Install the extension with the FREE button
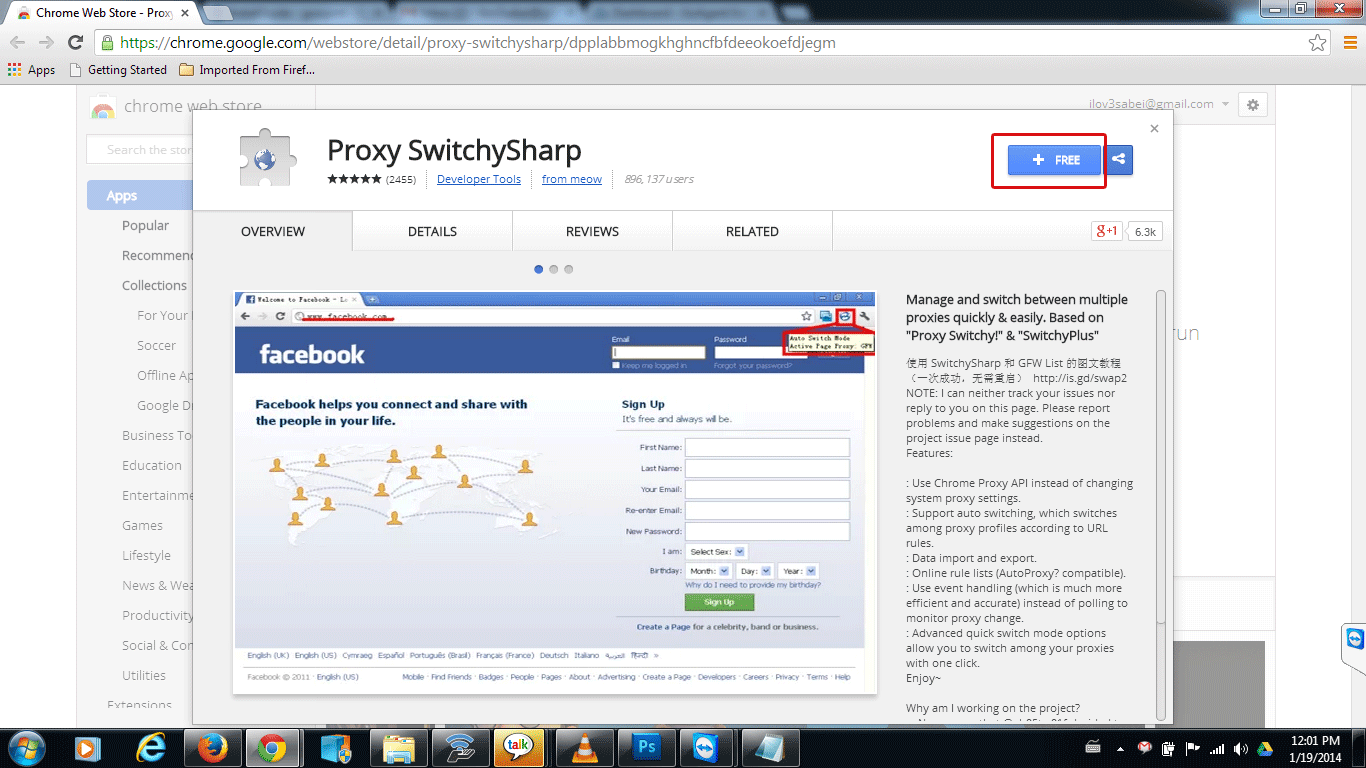 (1054, 160)
